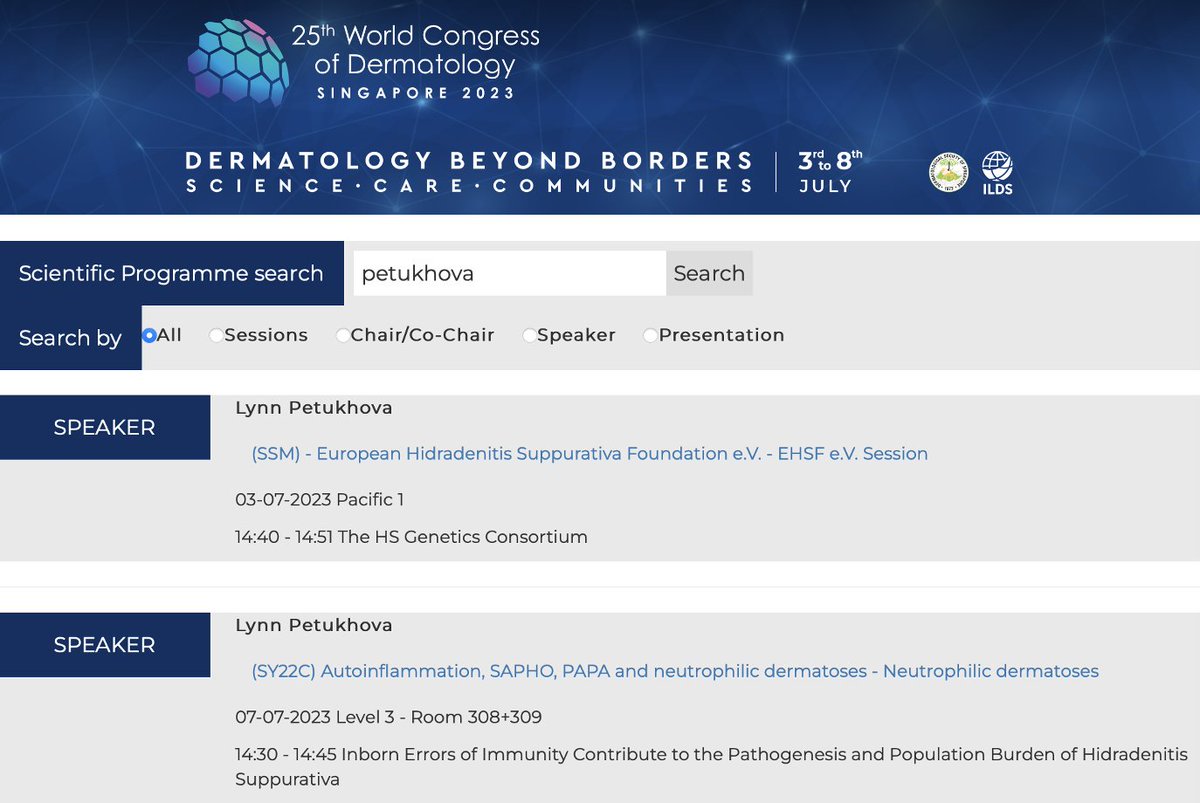This screenshot has height=803, width=1200.
Task: Click the SPEAKER label for Inborn Errors talk
Action: (105, 645)
